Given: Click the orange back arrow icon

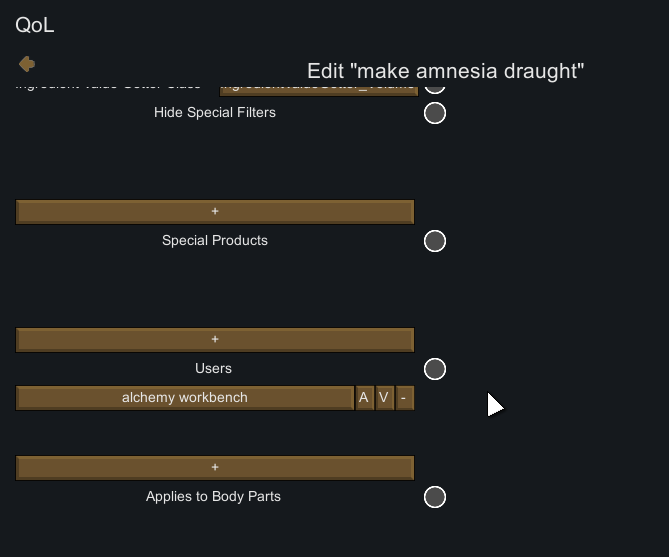Looking at the screenshot, I should tap(27, 64).
